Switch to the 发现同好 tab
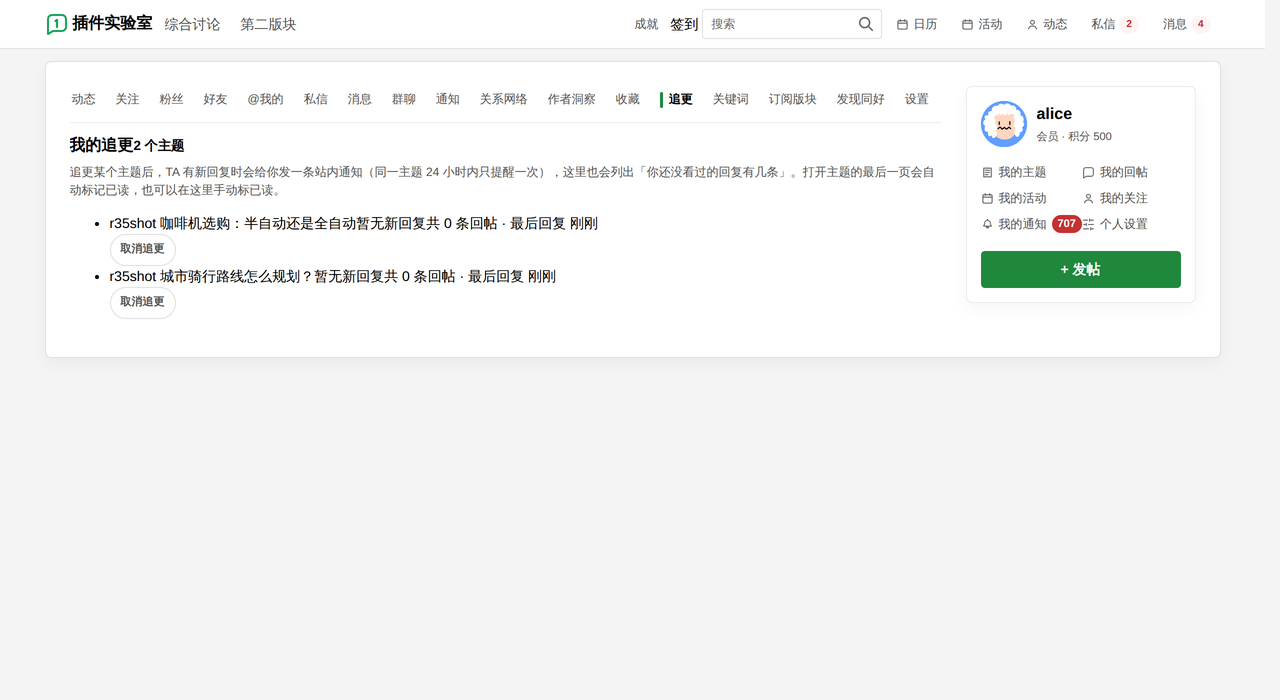The width and height of the screenshot is (1280, 700). [x=860, y=99]
